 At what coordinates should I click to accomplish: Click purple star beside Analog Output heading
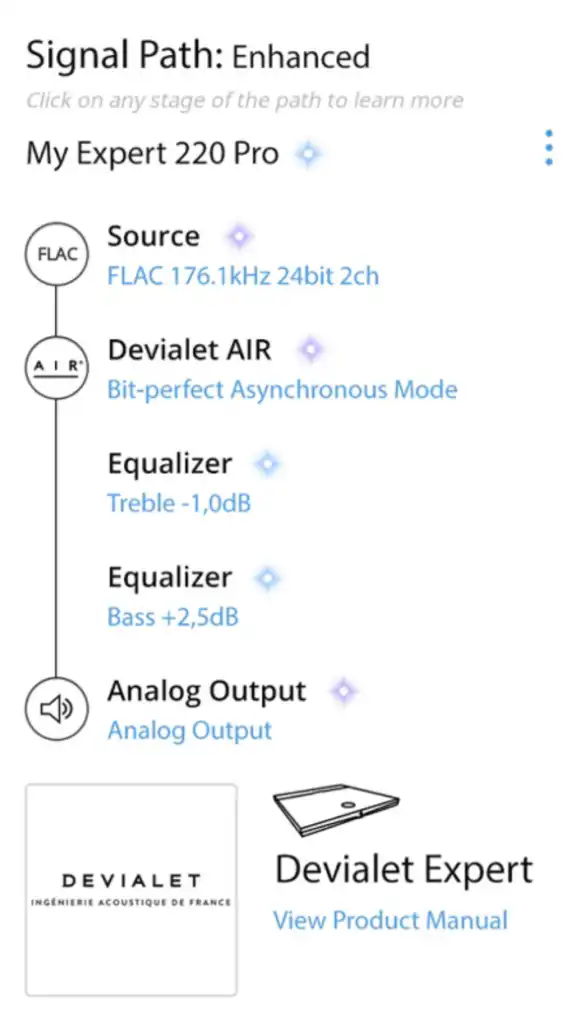[x=344, y=692]
